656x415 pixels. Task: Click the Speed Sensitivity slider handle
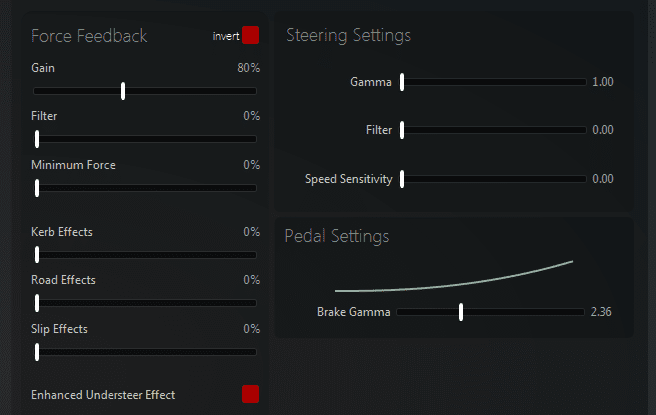[402, 180]
